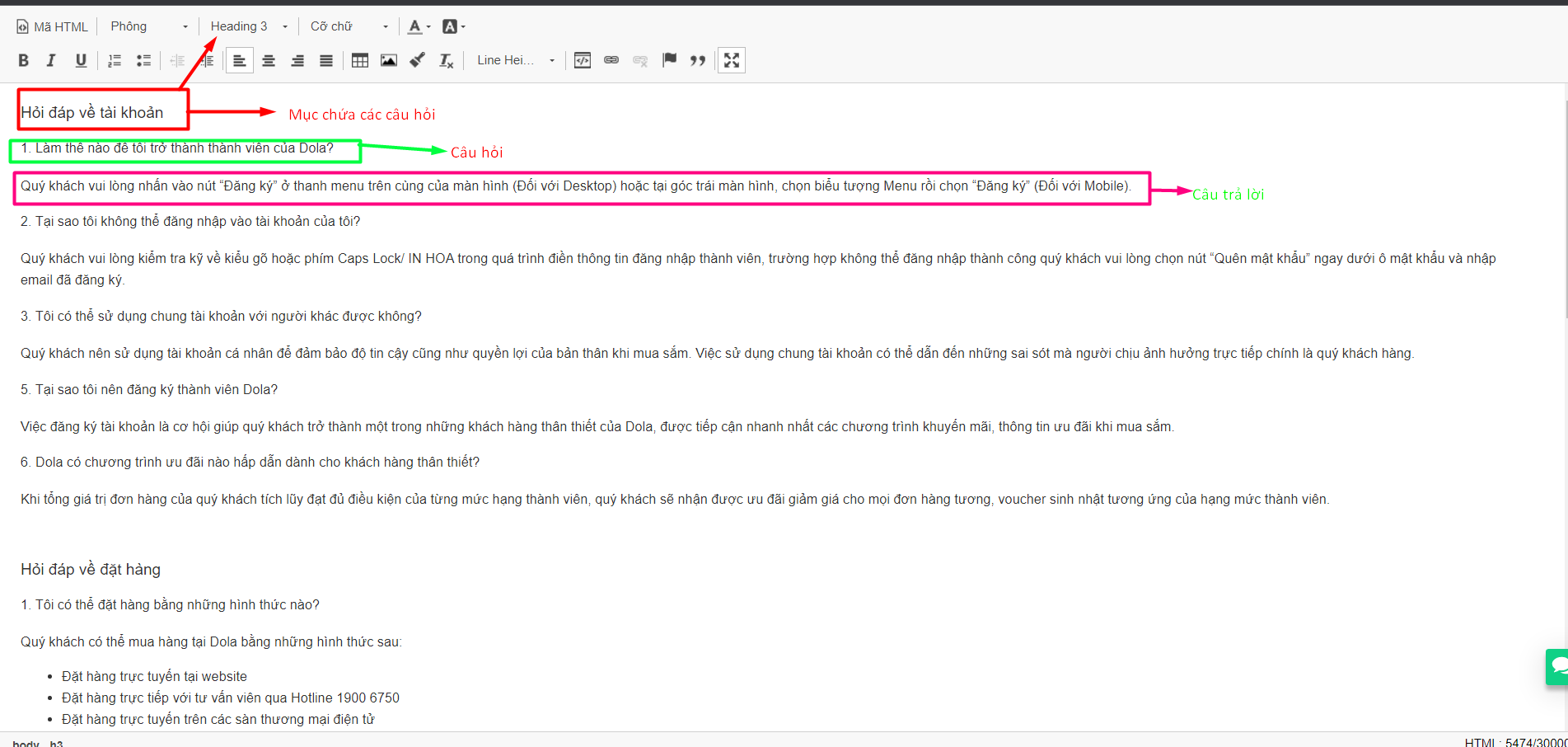Open the Heading 3 format dropdown

(249, 26)
